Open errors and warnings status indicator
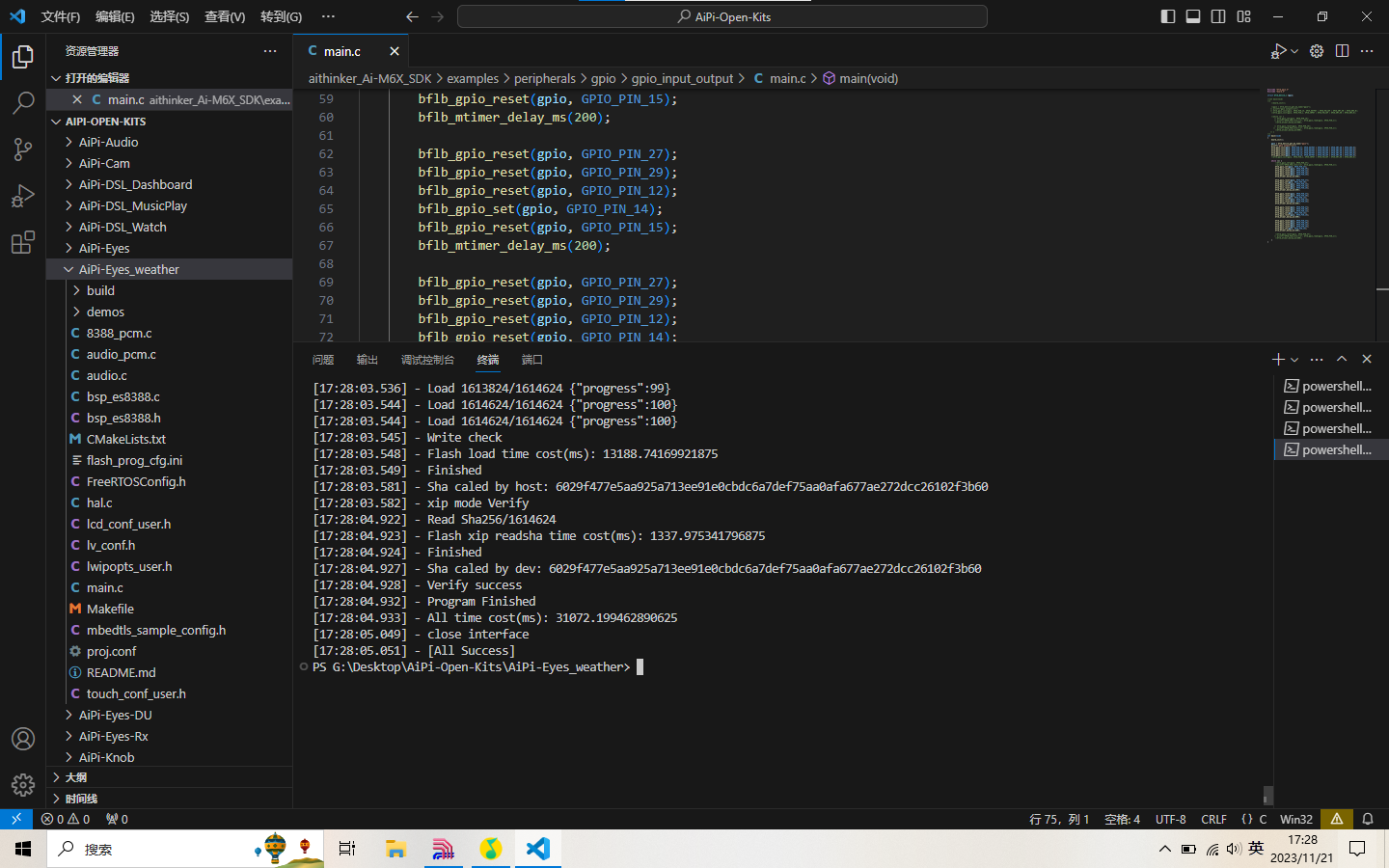Viewport: 1389px width, 868px height. point(66,819)
